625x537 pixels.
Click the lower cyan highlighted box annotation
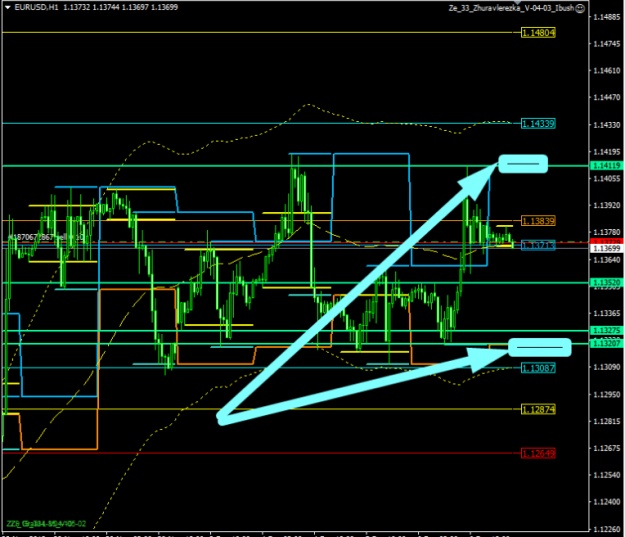click(539, 347)
